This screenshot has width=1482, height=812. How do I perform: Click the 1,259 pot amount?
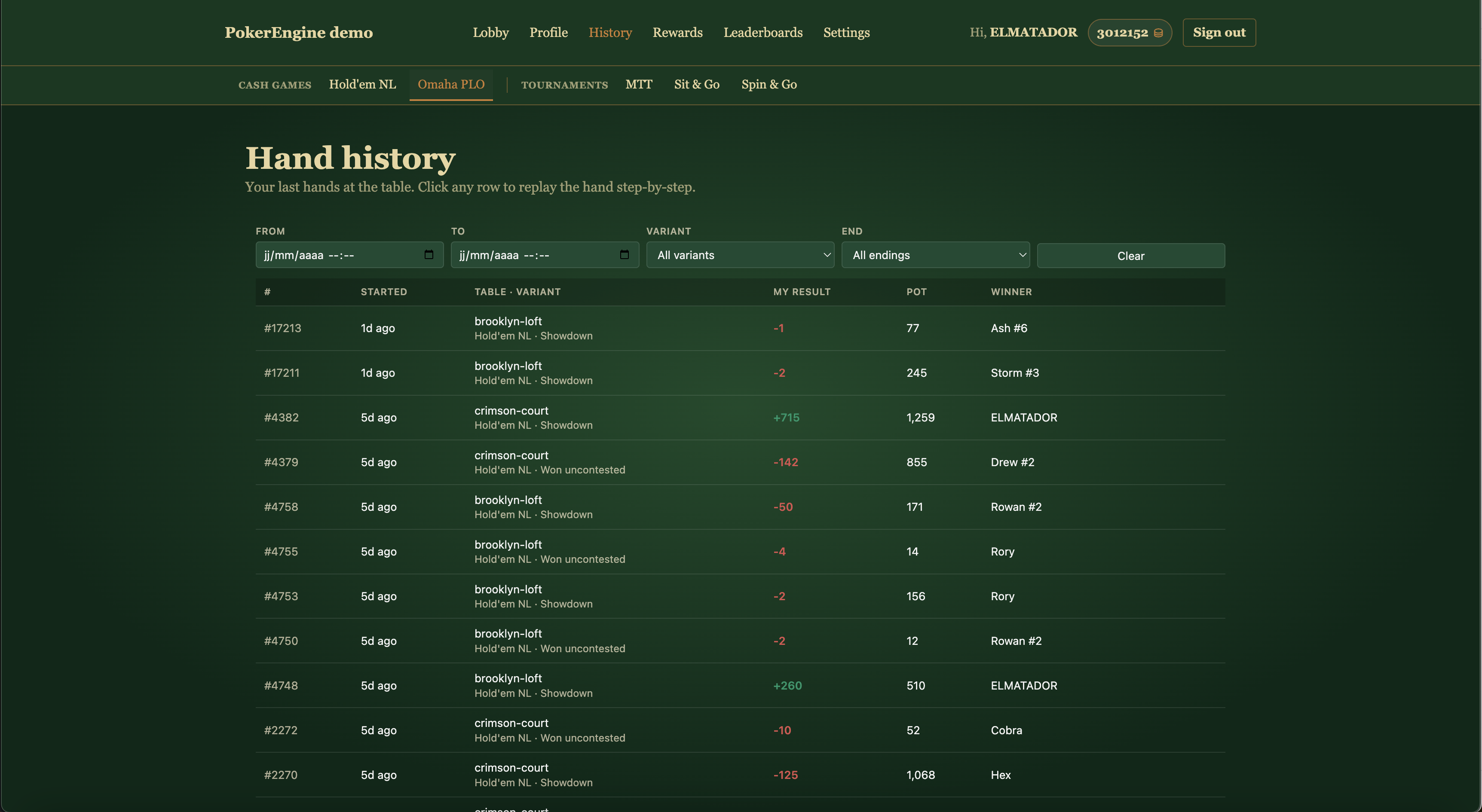click(x=920, y=418)
